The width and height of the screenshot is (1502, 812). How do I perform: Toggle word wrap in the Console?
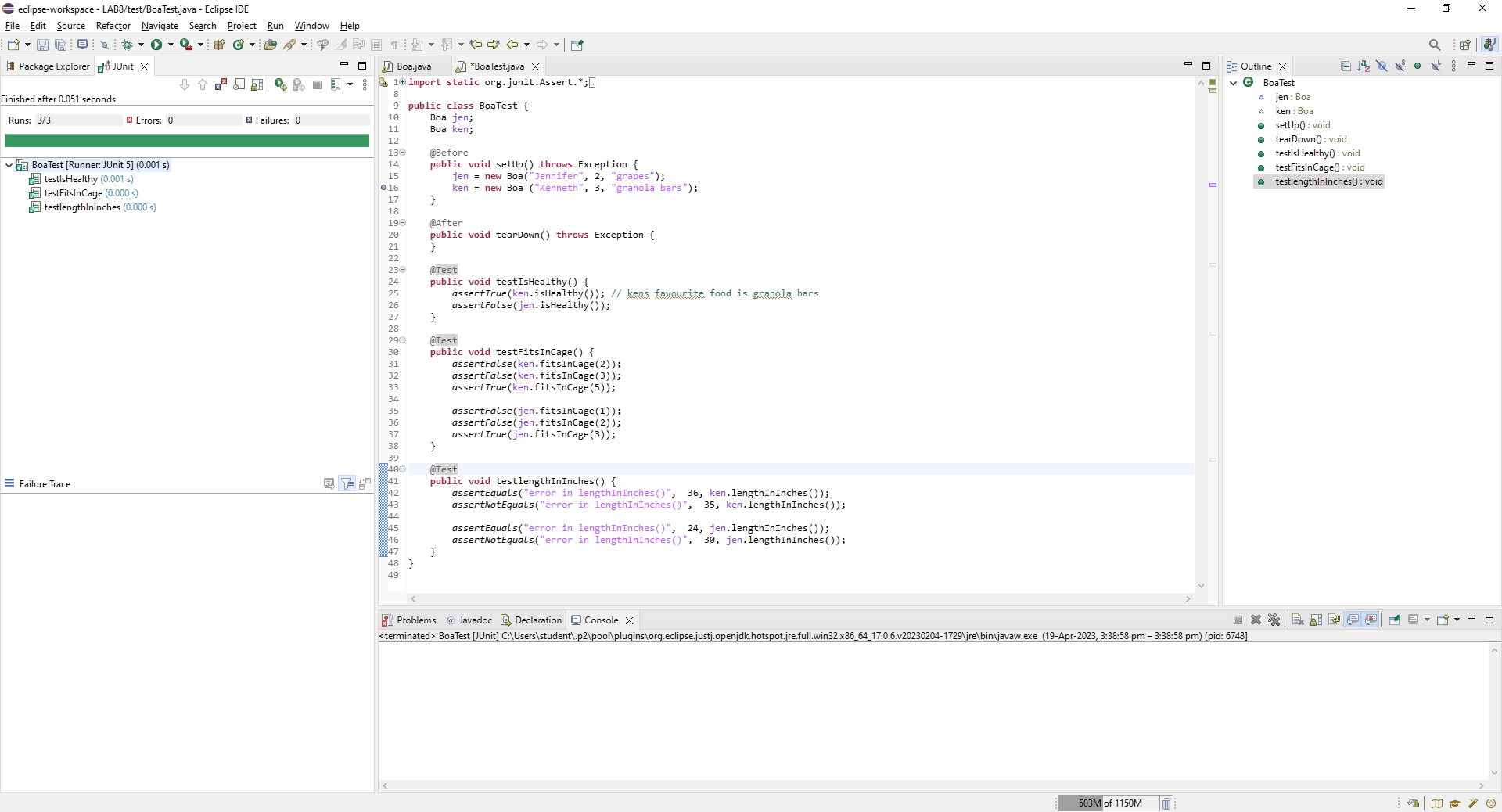click(x=1332, y=620)
